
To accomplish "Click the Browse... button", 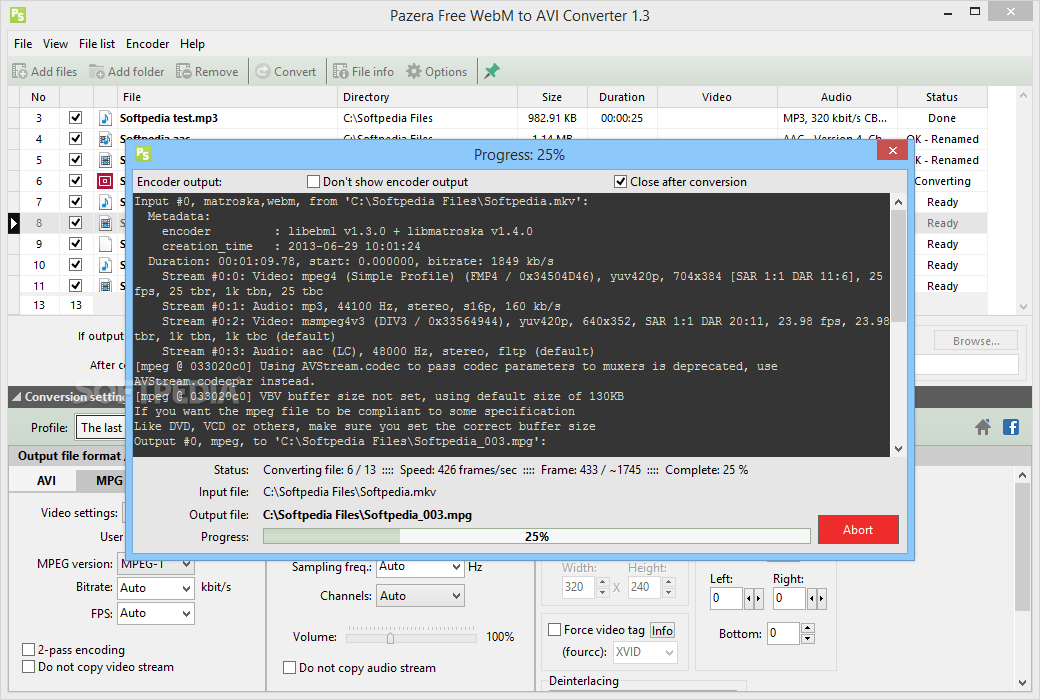I will coord(976,341).
